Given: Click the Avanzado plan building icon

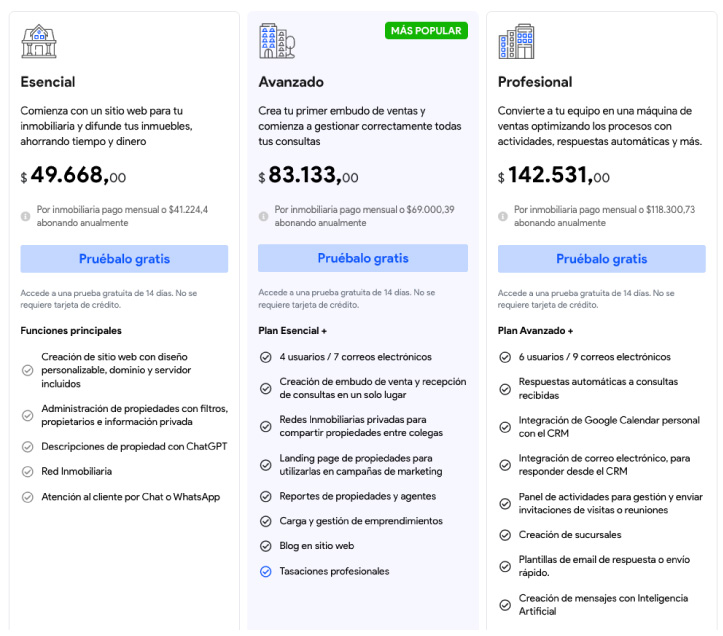Looking at the screenshot, I should tap(277, 42).
